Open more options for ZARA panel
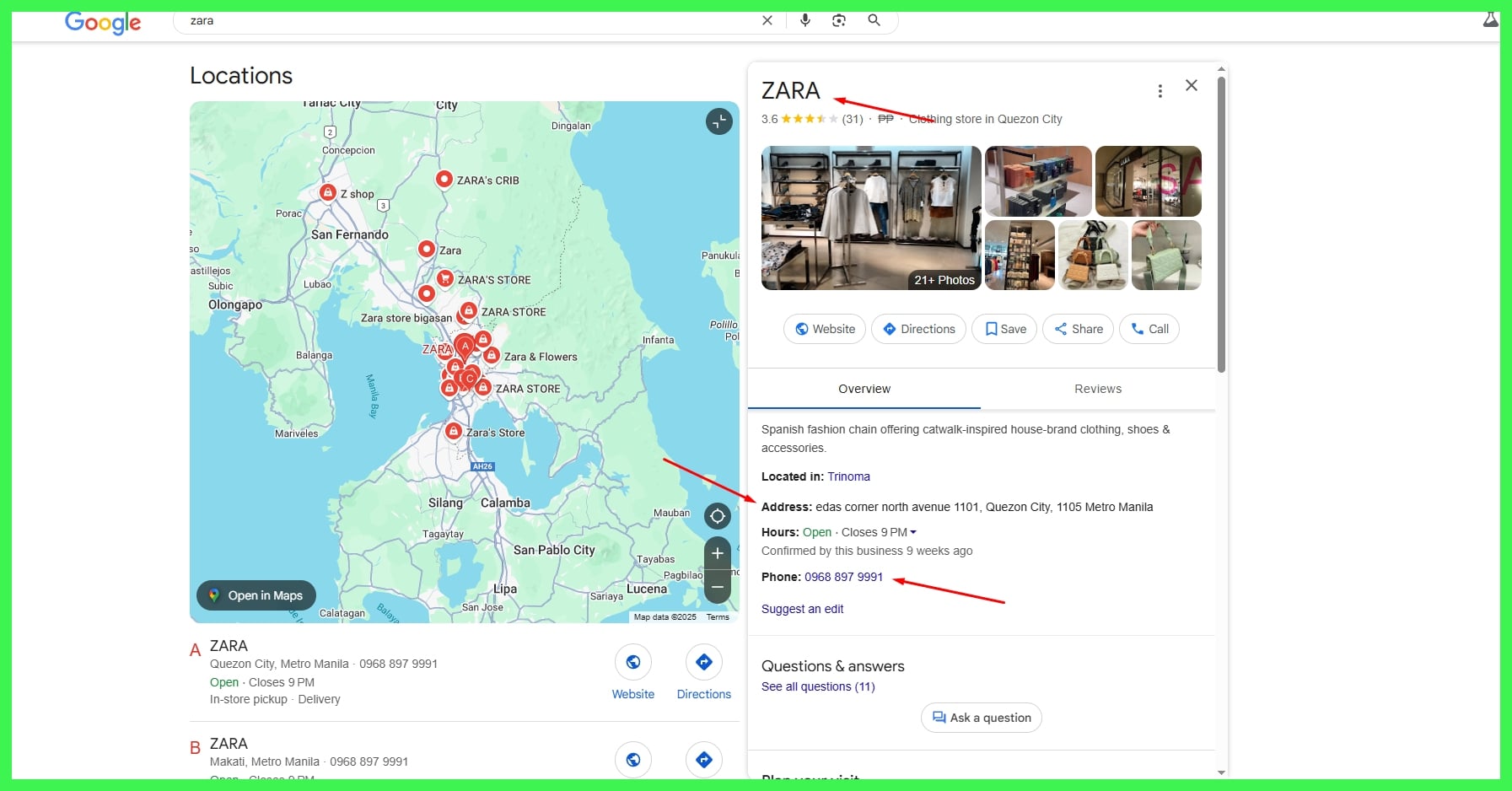This screenshot has width=1512, height=791. [1160, 91]
